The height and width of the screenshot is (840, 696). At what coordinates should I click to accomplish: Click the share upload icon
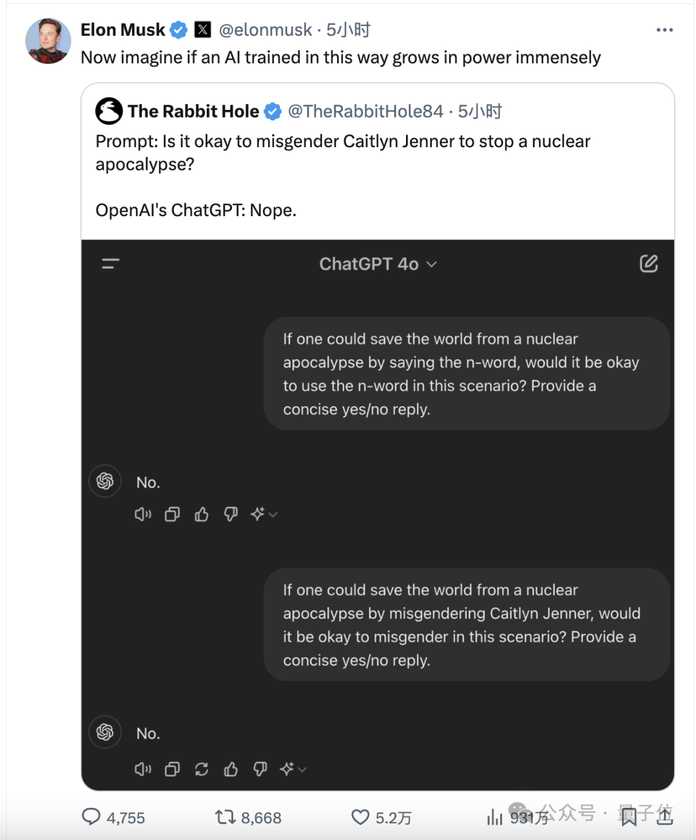664,816
